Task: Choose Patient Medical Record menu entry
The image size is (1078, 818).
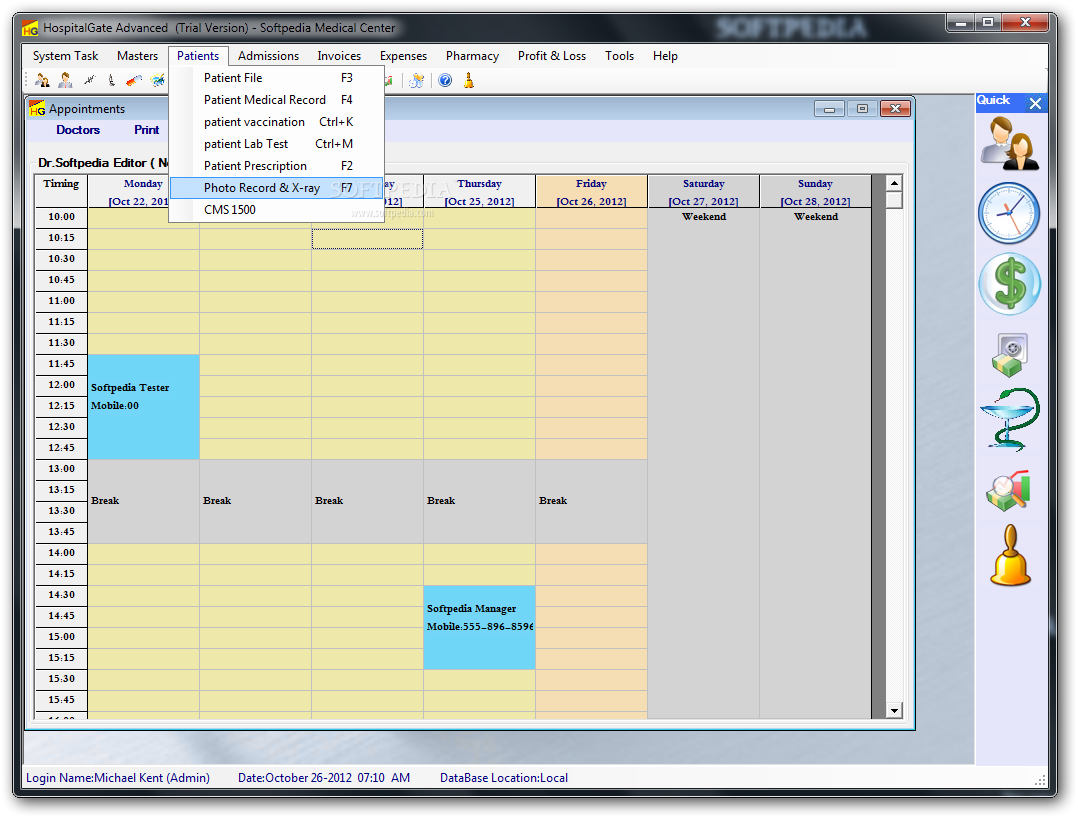Action: pos(276,100)
